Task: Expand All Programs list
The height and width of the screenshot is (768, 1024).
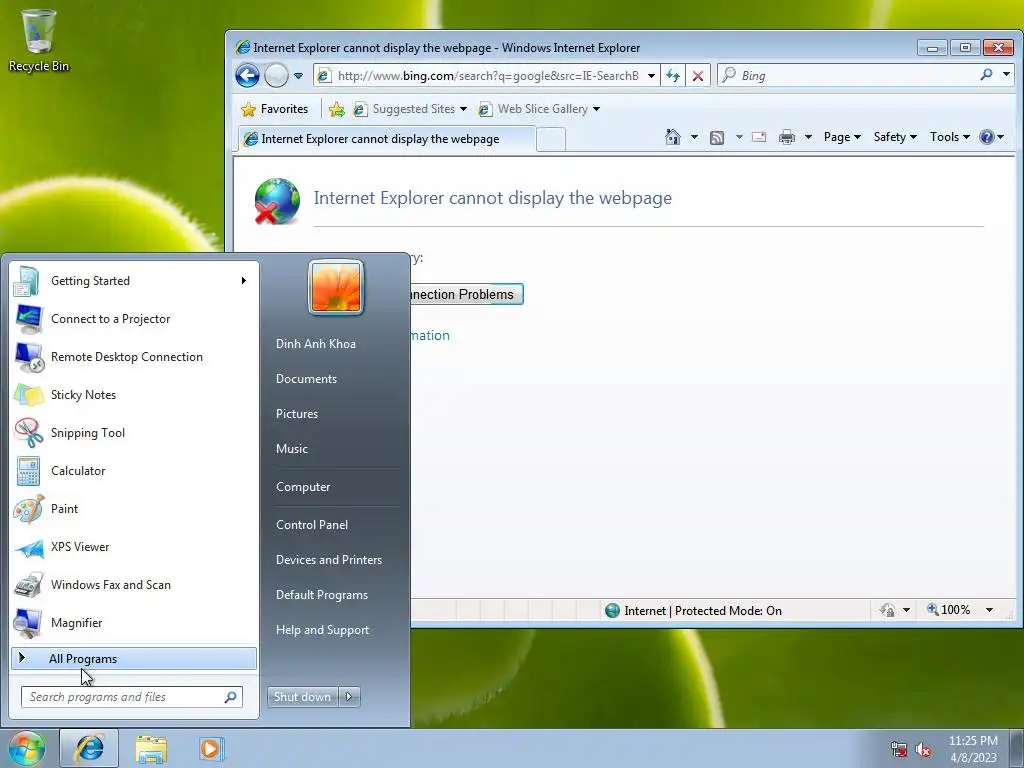Action: click(x=134, y=659)
